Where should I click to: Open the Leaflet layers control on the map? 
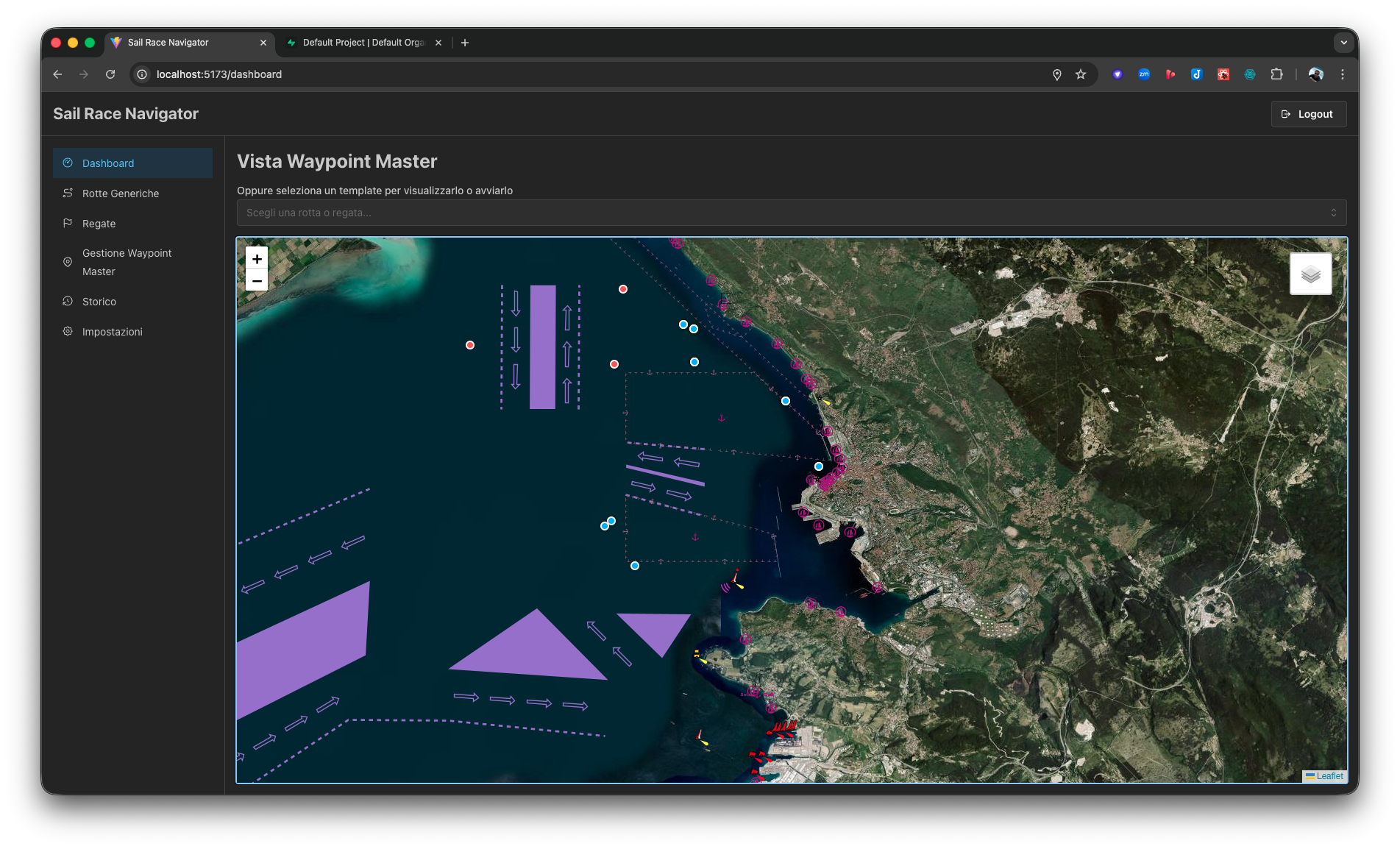point(1310,273)
